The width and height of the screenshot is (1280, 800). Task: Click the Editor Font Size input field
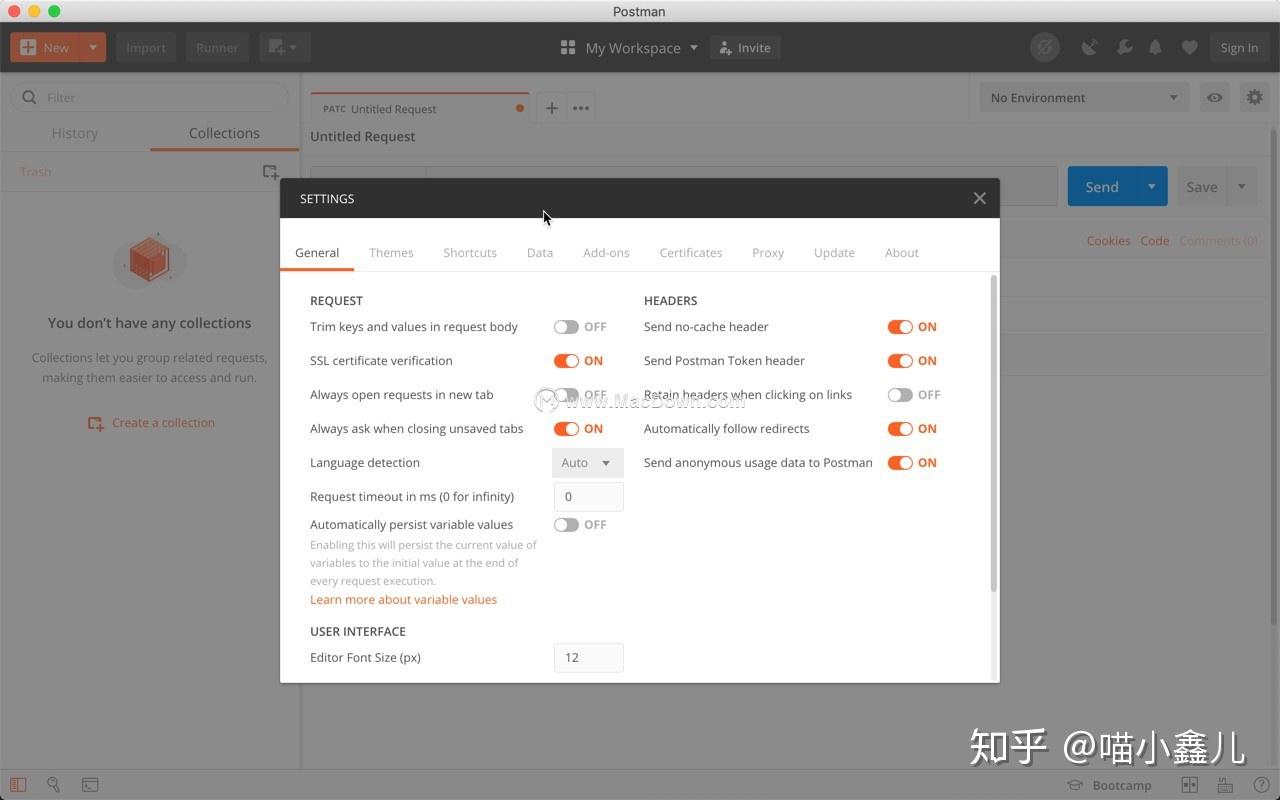click(588, 657)
